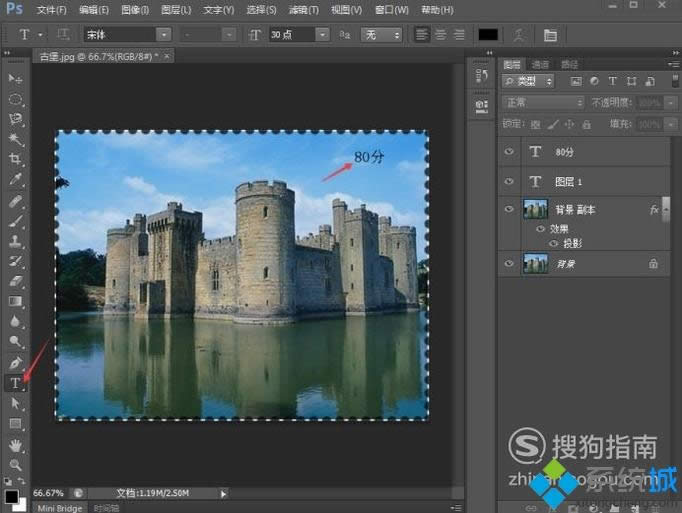Toggle text orientation in options bar
682x513 pixels.
coord(64,34)
